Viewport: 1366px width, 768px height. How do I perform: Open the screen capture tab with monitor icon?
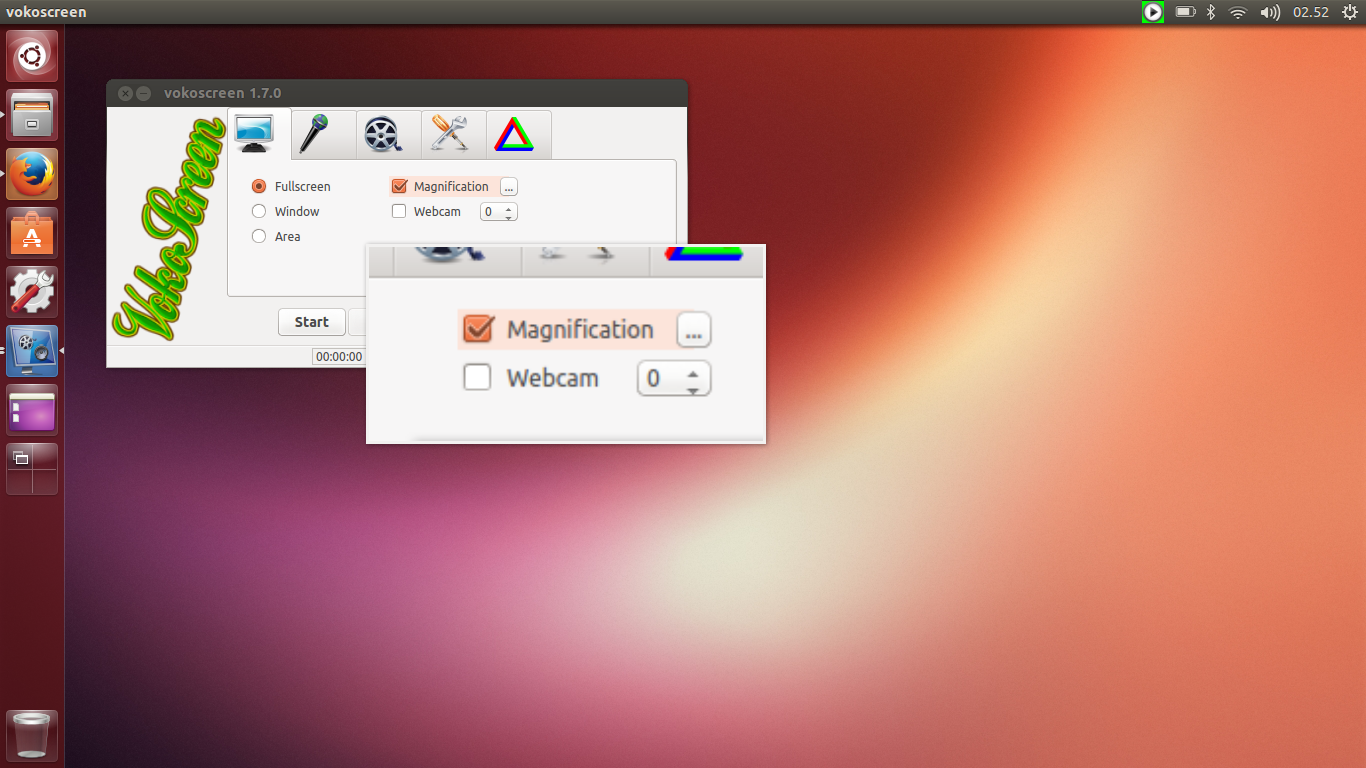259,134
